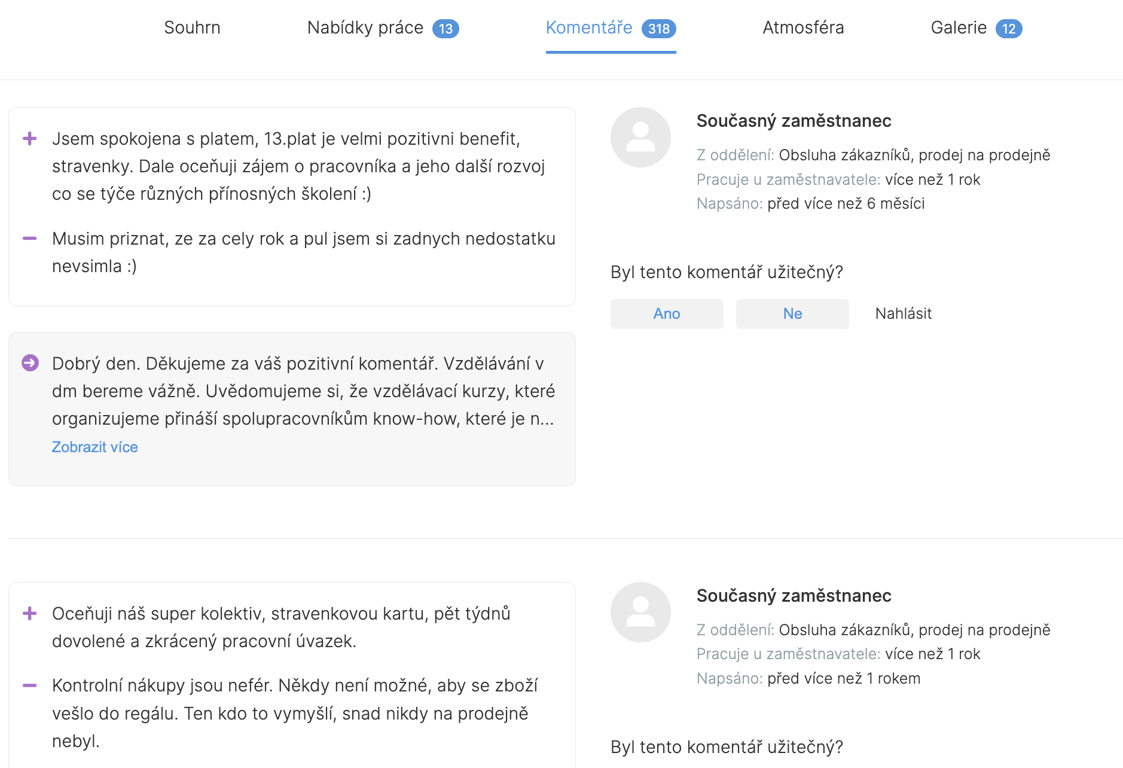
Task: Click the 13 job offers count badge
Action: pyautogui.click(x=446, y=29)
